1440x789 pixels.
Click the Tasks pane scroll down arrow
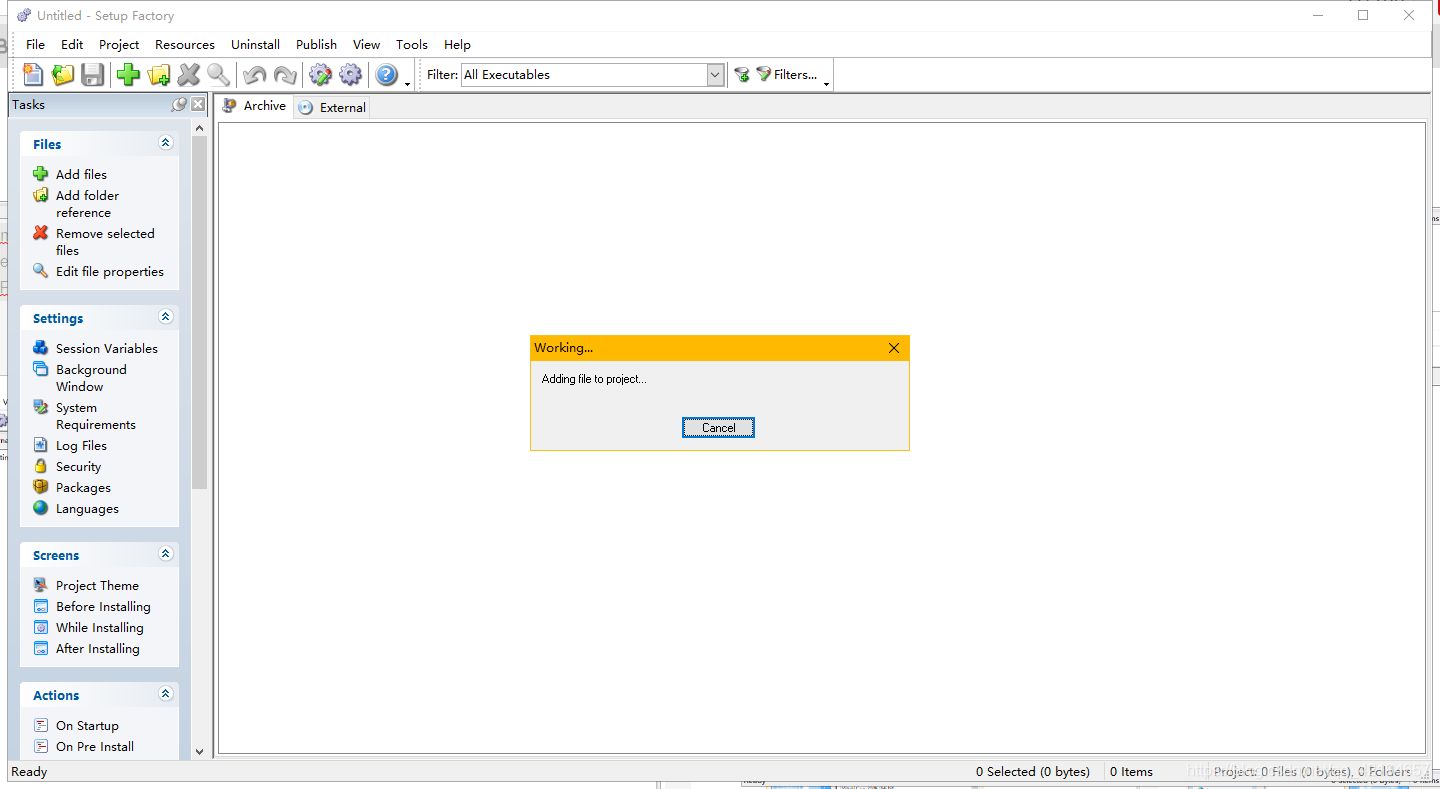[x=199, y=751]
